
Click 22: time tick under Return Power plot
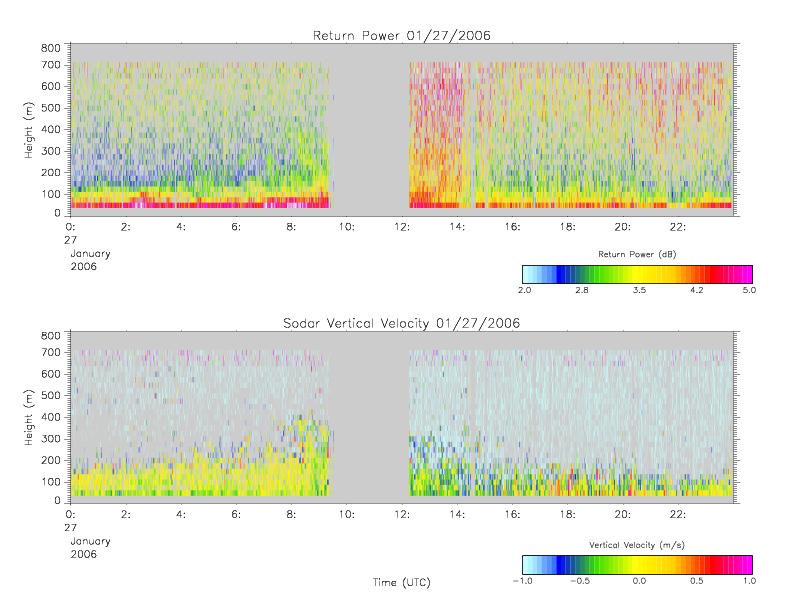pos(677,227)
